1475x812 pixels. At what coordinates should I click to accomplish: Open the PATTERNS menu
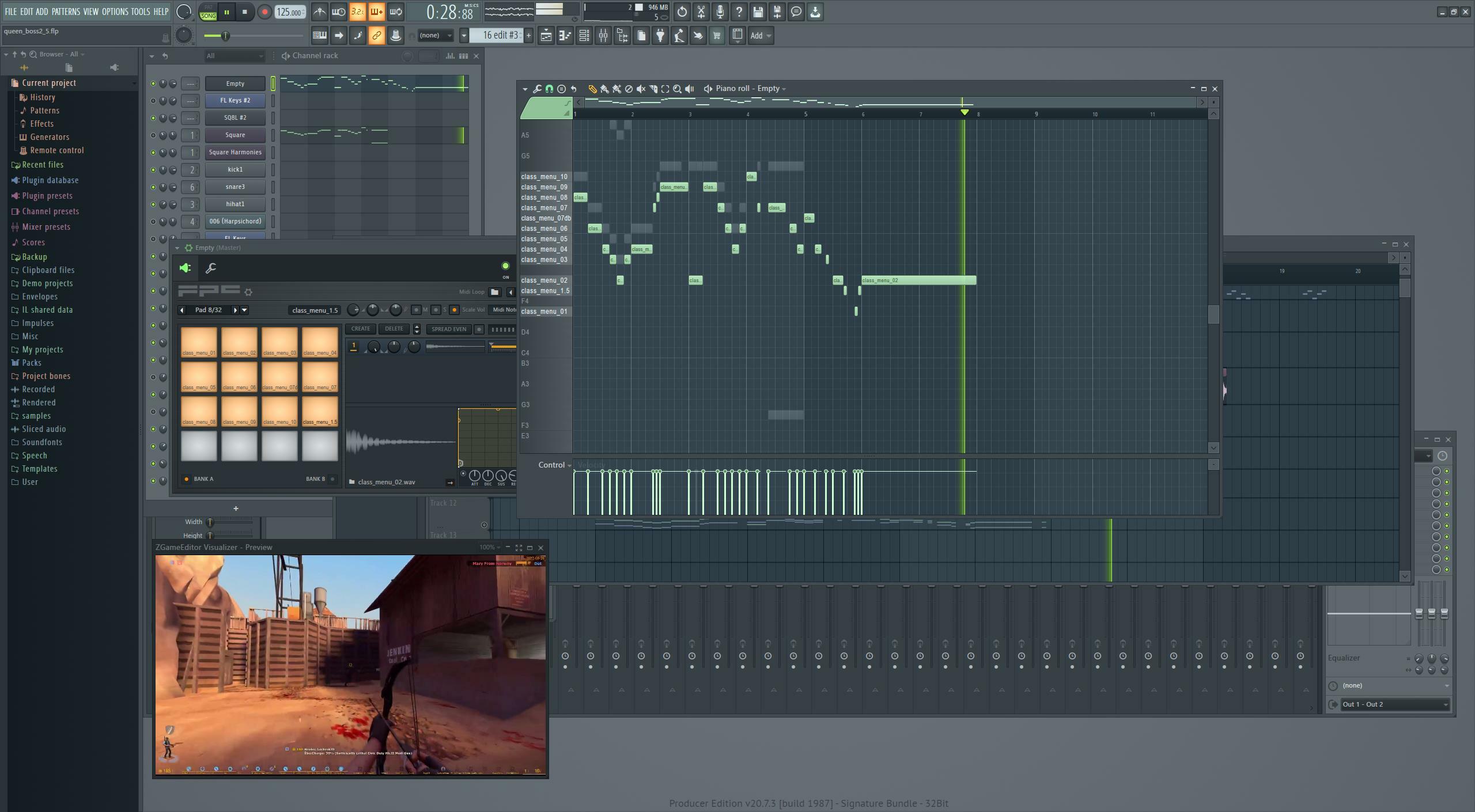[x=66, y=12]
